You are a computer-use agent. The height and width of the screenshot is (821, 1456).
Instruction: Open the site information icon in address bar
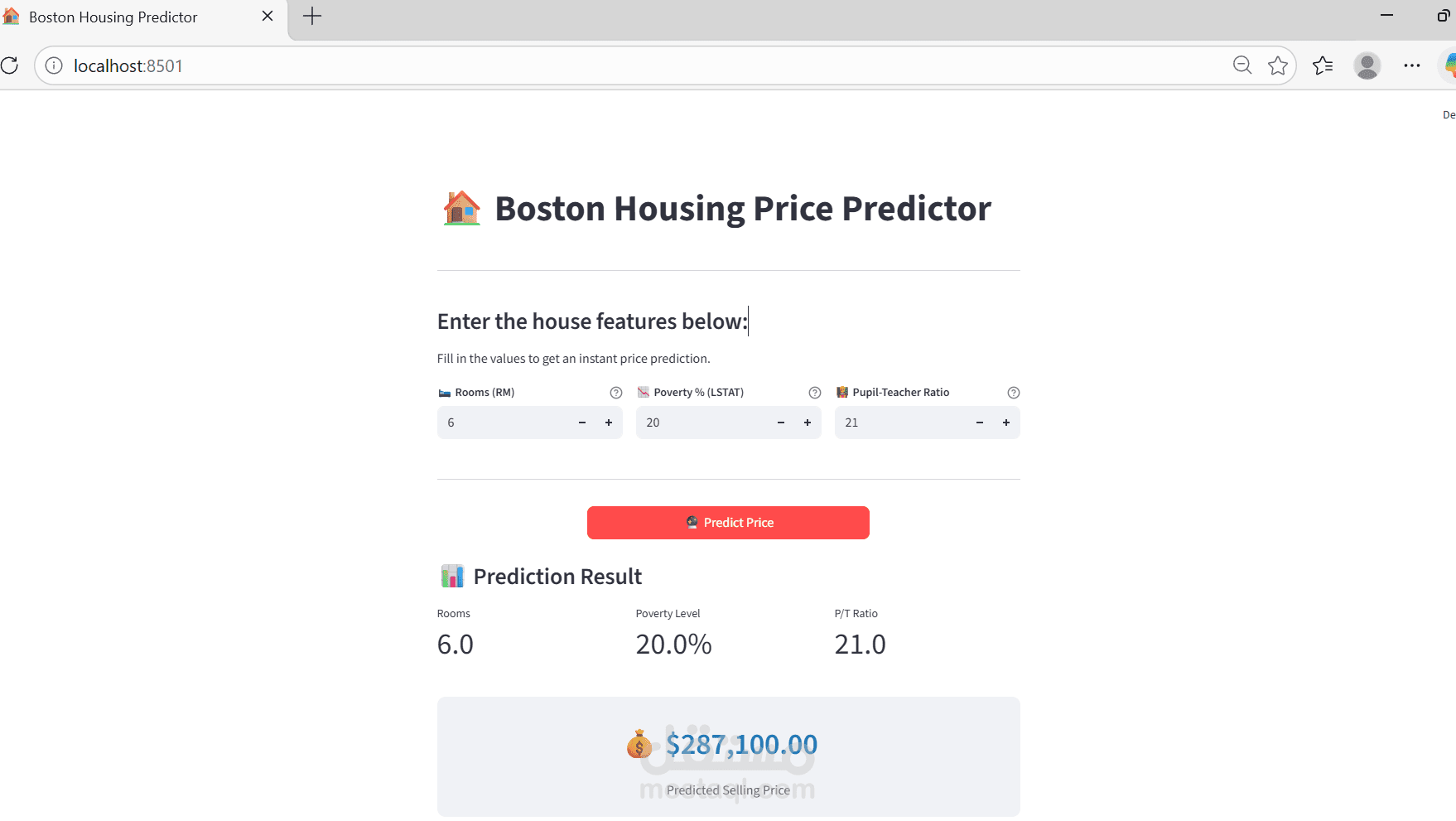click(x=52, y=65)
